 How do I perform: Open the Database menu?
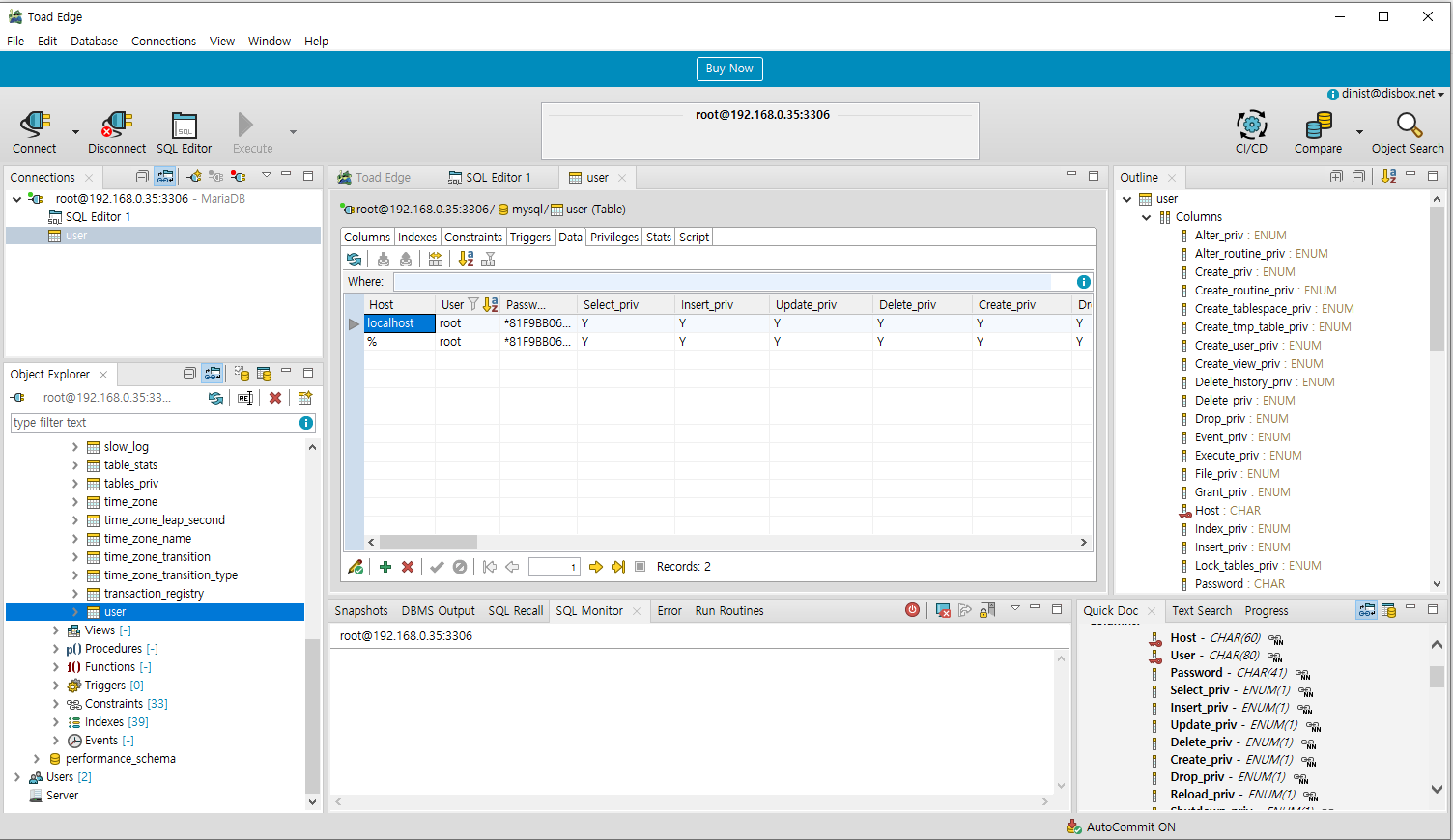click(x=94, y=42)
